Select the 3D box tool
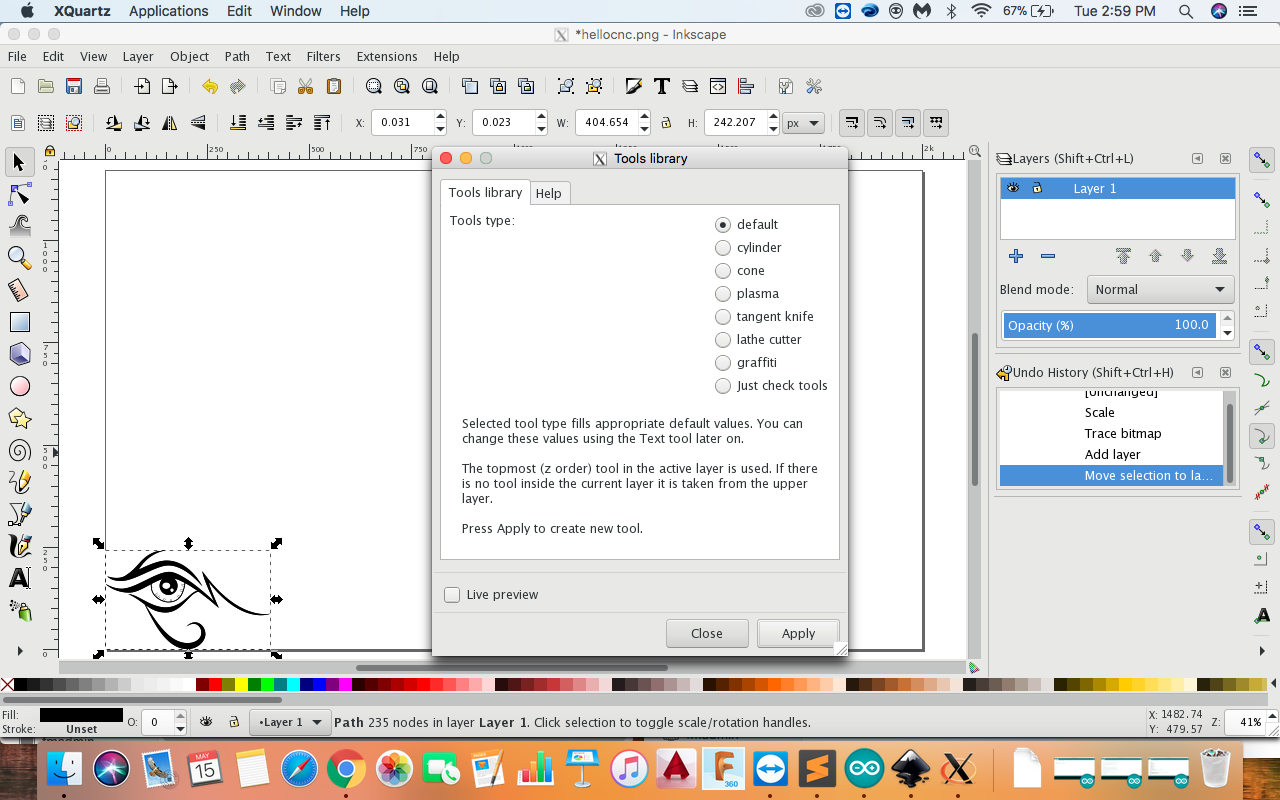 tap(19, 354)
